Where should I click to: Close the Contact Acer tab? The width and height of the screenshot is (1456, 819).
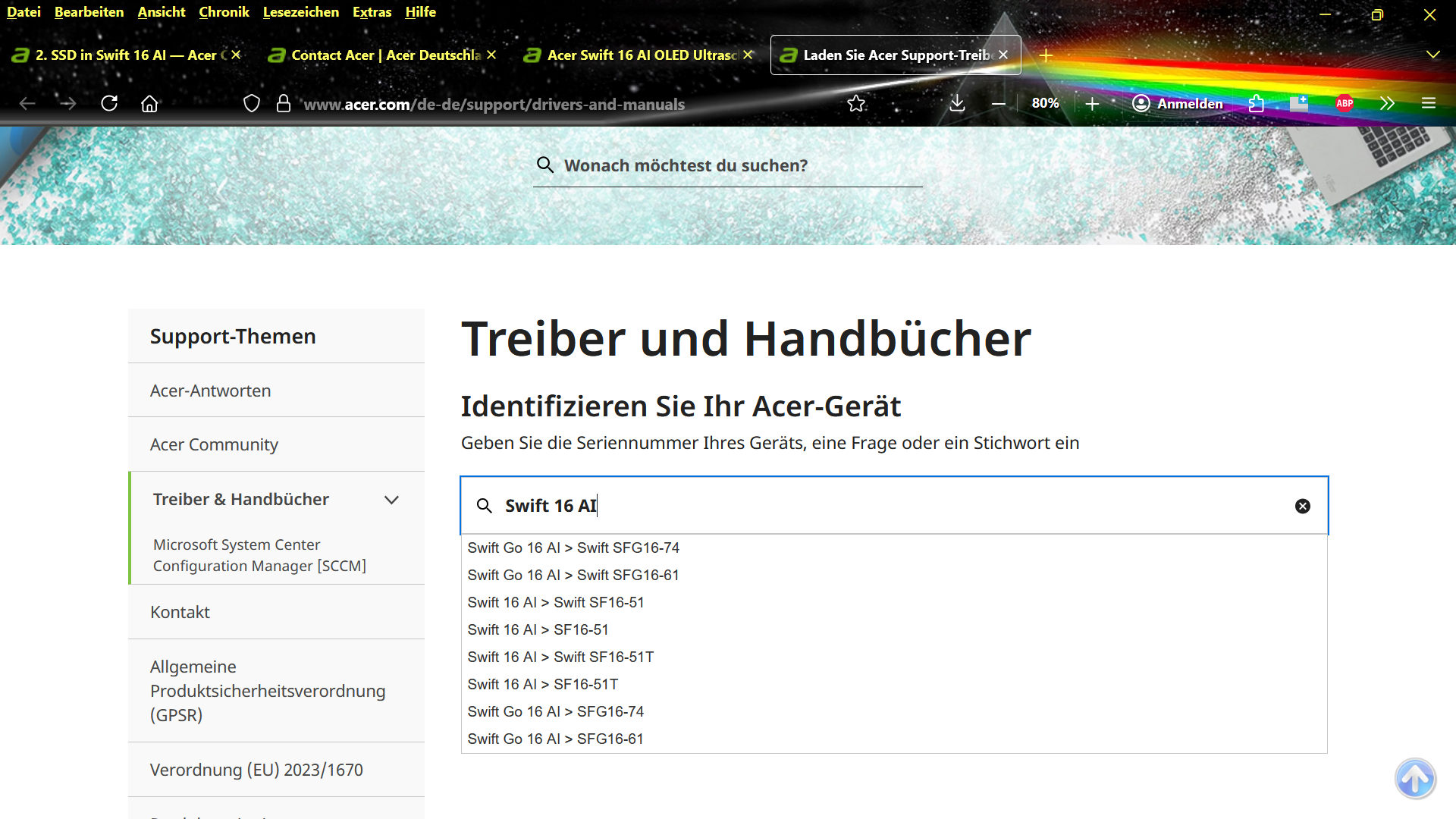(x=491, y=55)
